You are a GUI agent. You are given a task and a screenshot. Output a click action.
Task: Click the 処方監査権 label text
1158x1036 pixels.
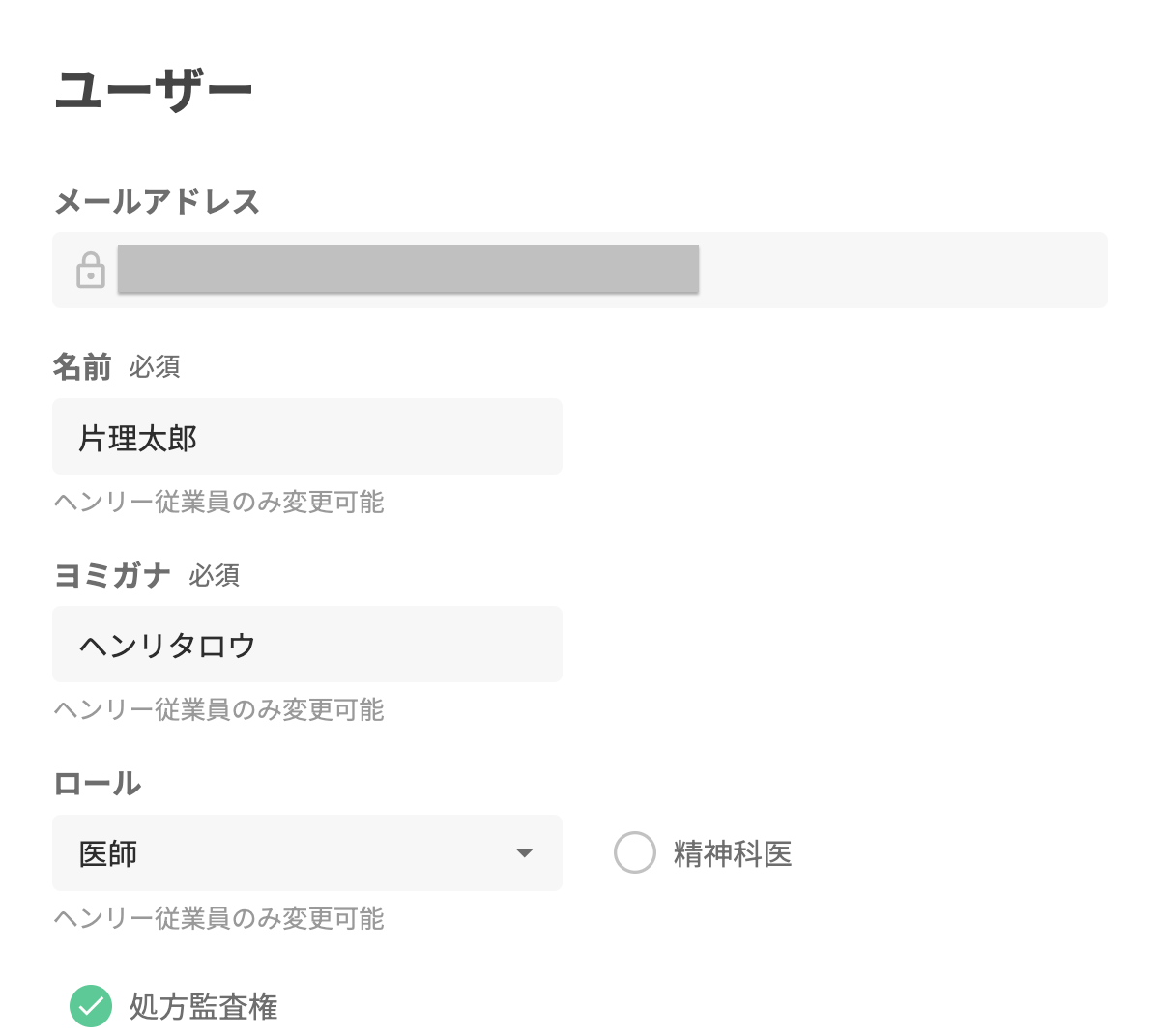click(x=204, y=1007)
